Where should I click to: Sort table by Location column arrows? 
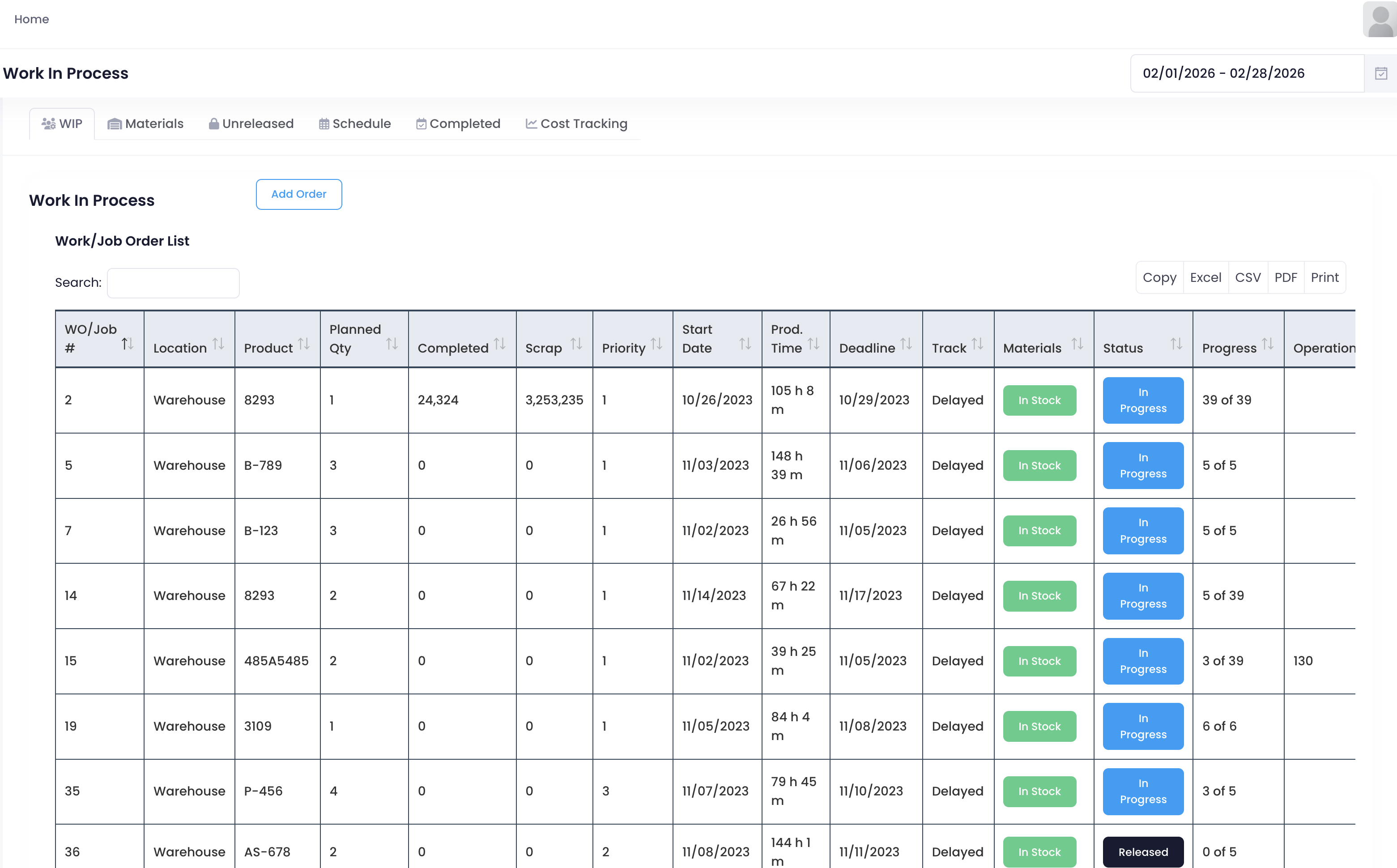218,344
